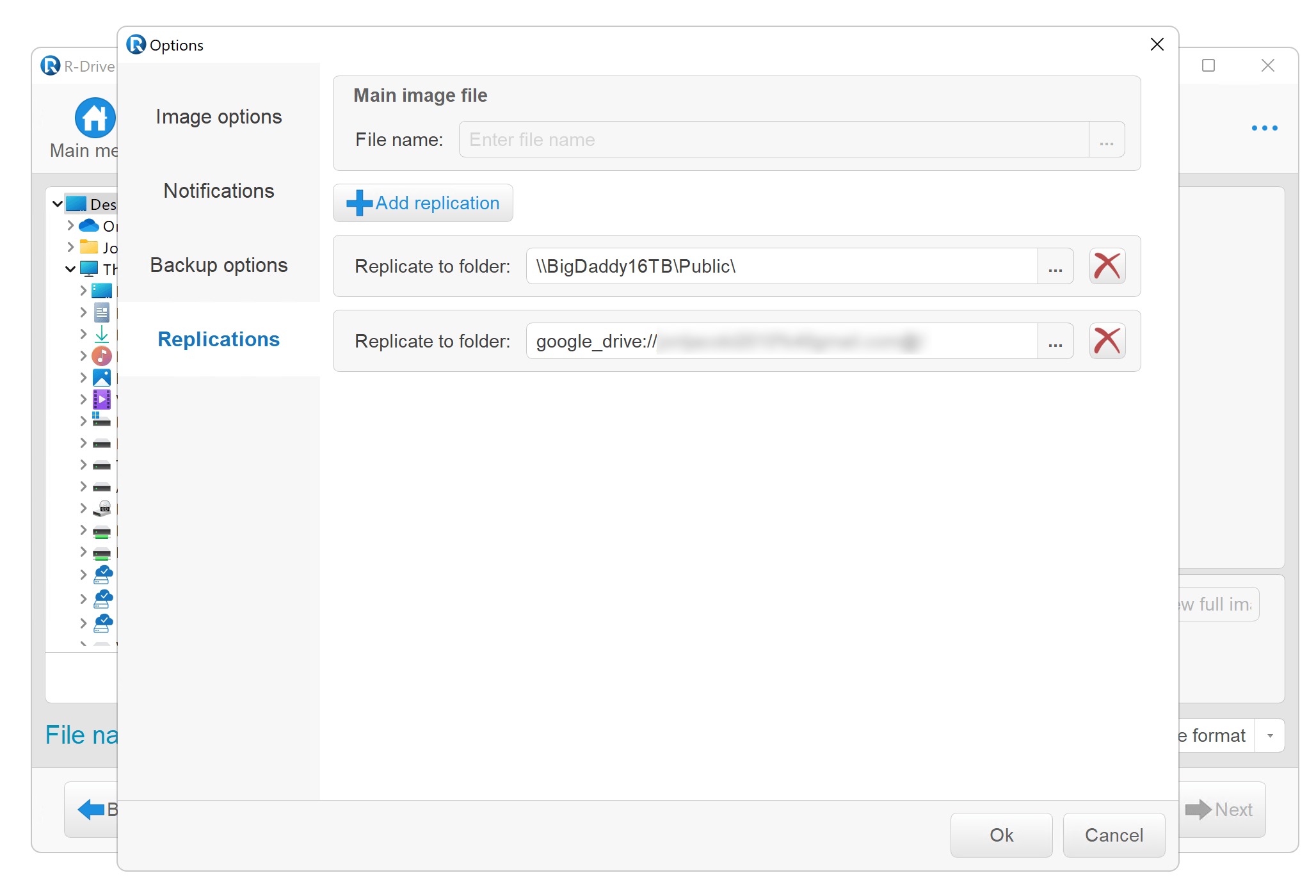Edit the BigDaddy16TB replicate folder path
This screenshot has width=1316, height=896.
click(x=781, y=266)
